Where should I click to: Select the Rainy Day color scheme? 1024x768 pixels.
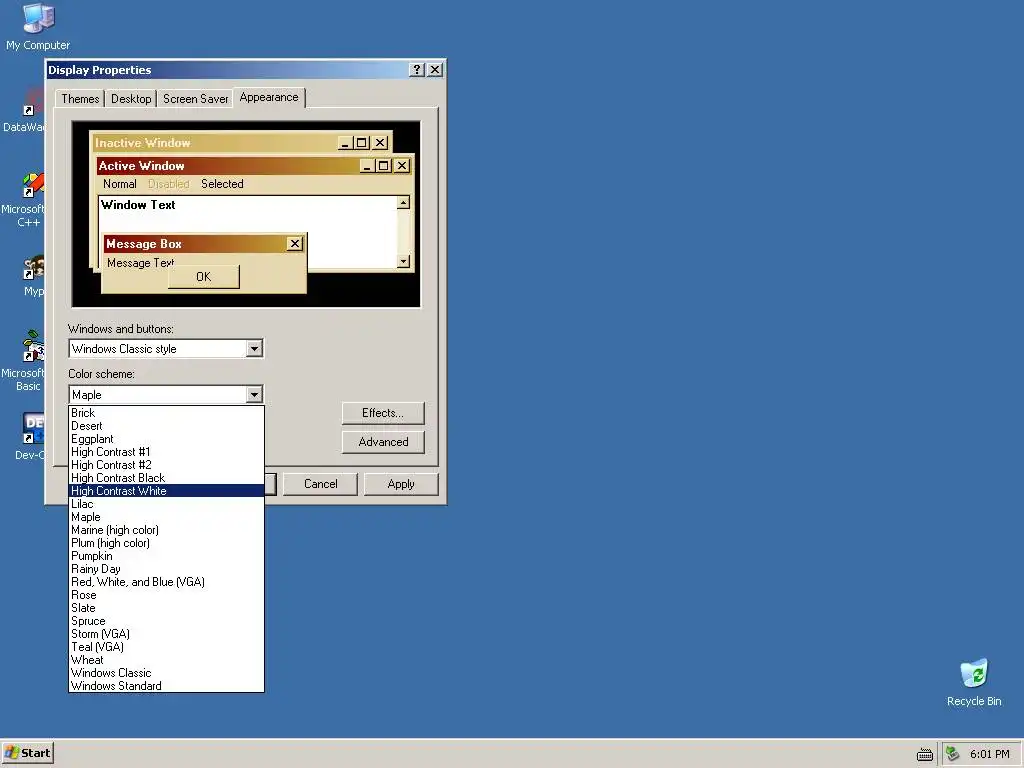[x=167, y=569]
